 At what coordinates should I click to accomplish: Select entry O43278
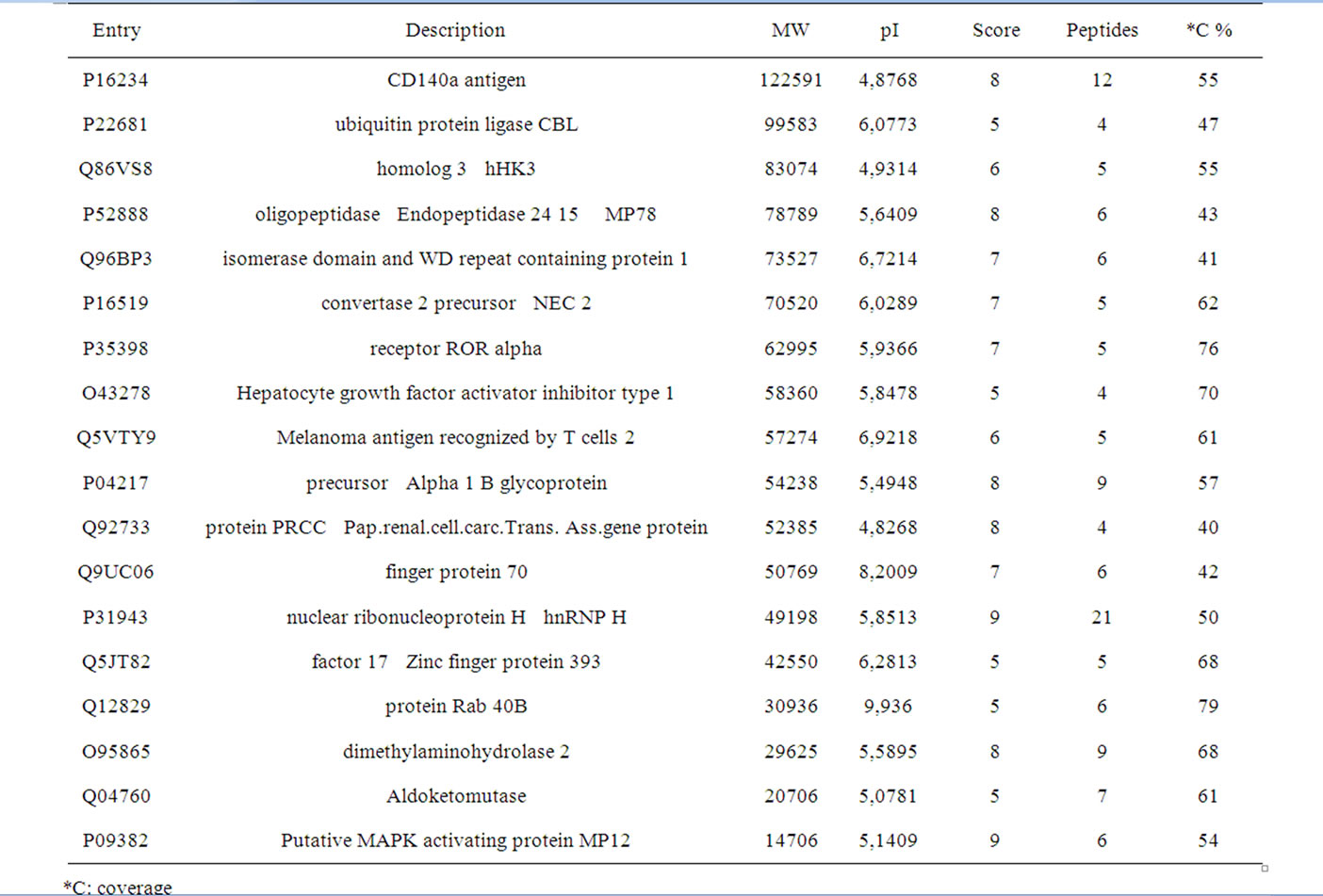pyautogui.click(x=115, y=393)
